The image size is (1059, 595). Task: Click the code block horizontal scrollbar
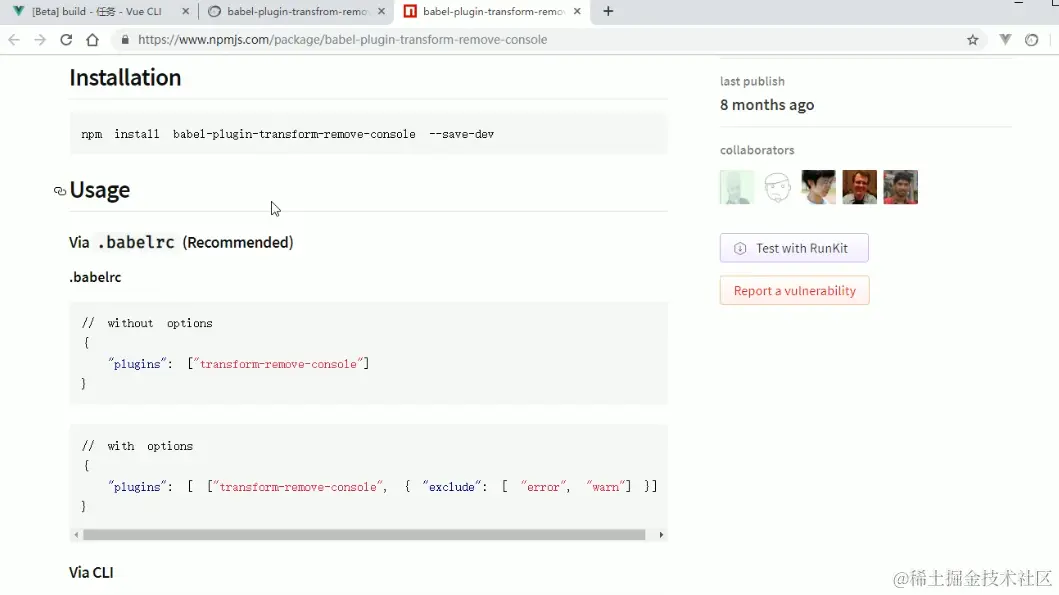(364, 535)
